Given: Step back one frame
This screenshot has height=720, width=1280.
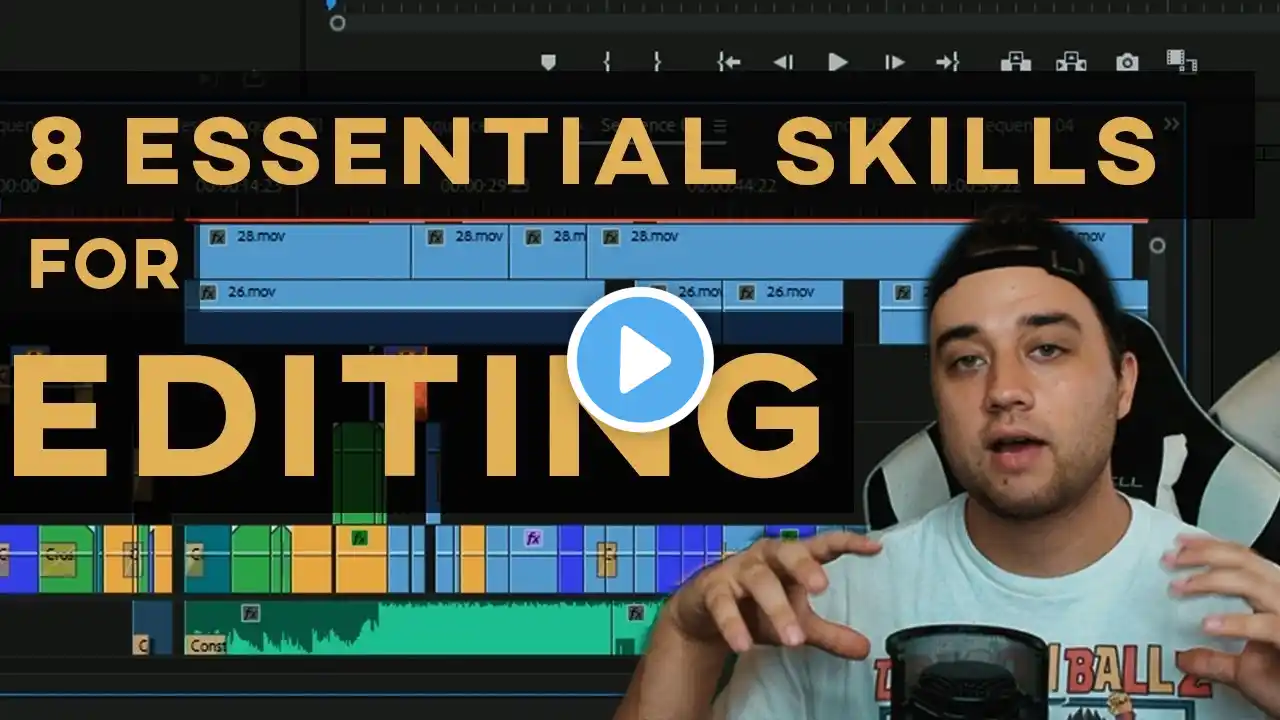Looking at the screenshot, I should tap(783, 62).
